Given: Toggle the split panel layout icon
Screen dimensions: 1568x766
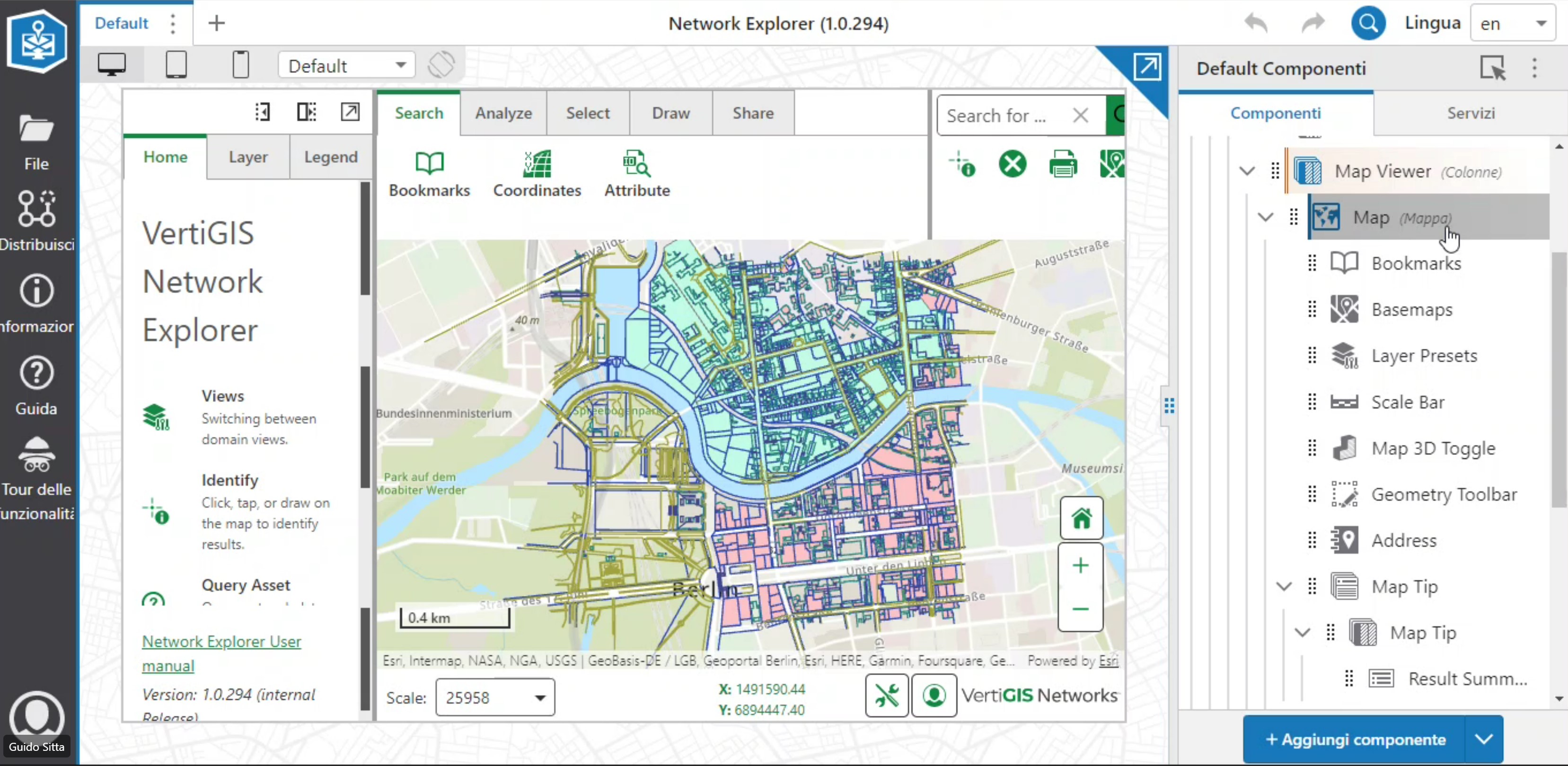Looking at the screenshot, I should 306,111.
